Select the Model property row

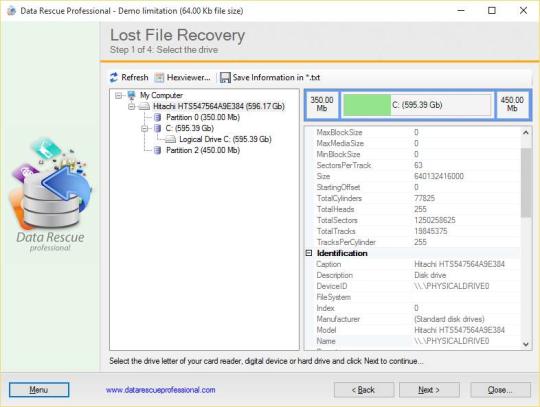tap(413, 330)
